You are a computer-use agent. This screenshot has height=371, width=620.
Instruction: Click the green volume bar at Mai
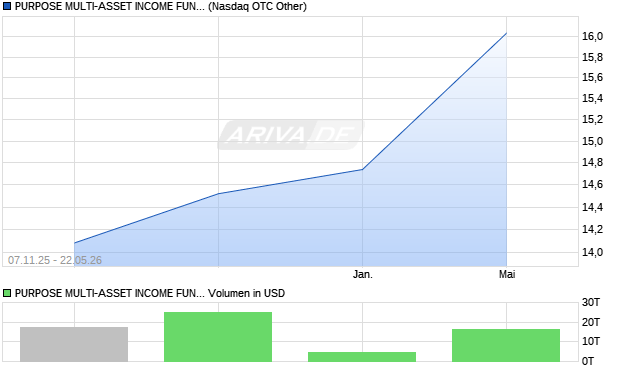point(506,345)
